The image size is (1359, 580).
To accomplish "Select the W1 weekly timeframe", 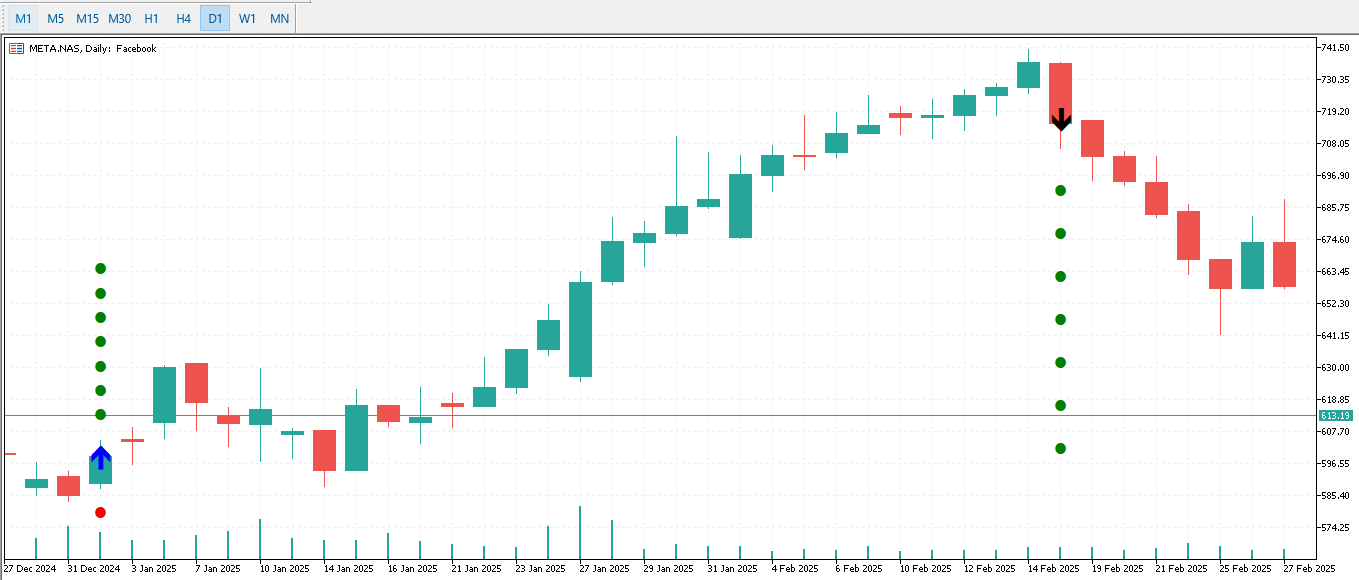I will pos(247,18).
